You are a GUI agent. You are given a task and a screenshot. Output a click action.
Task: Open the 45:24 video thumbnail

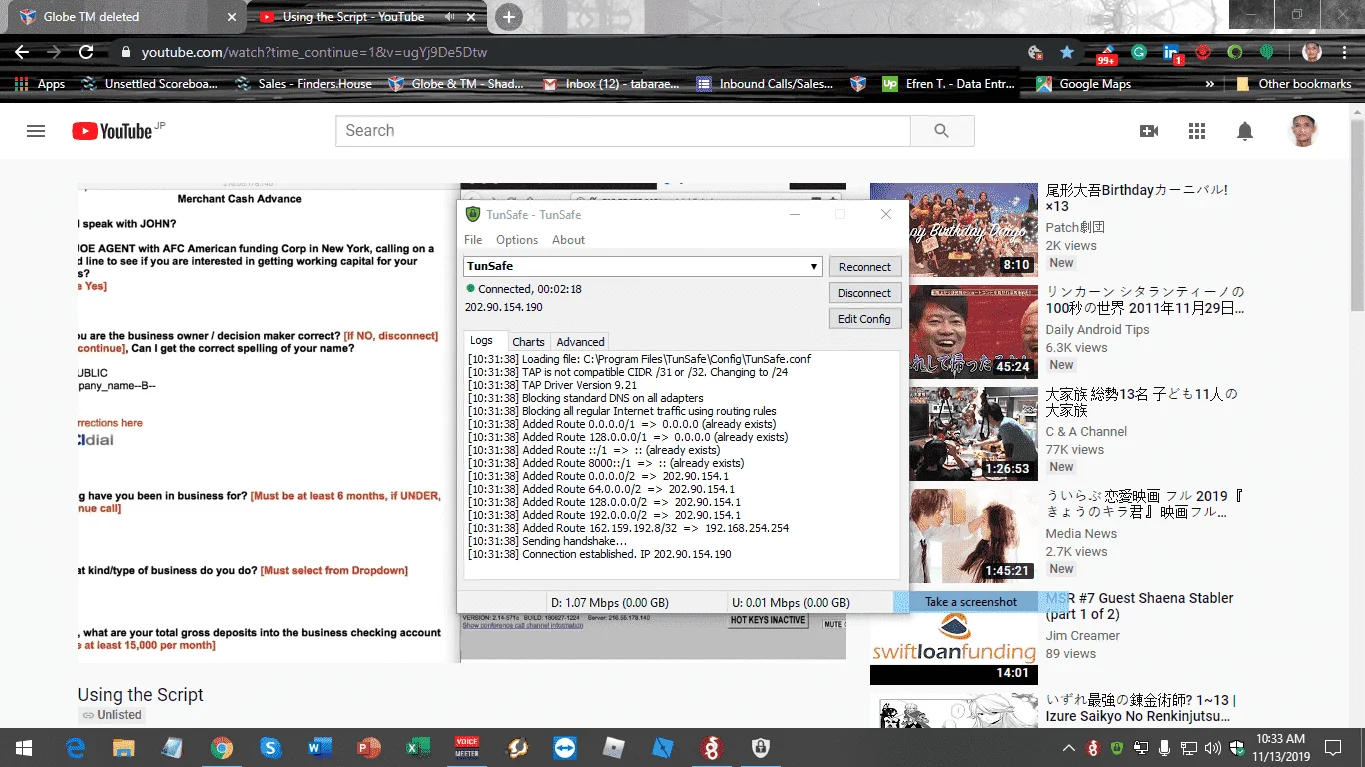[x=954, y=331]
